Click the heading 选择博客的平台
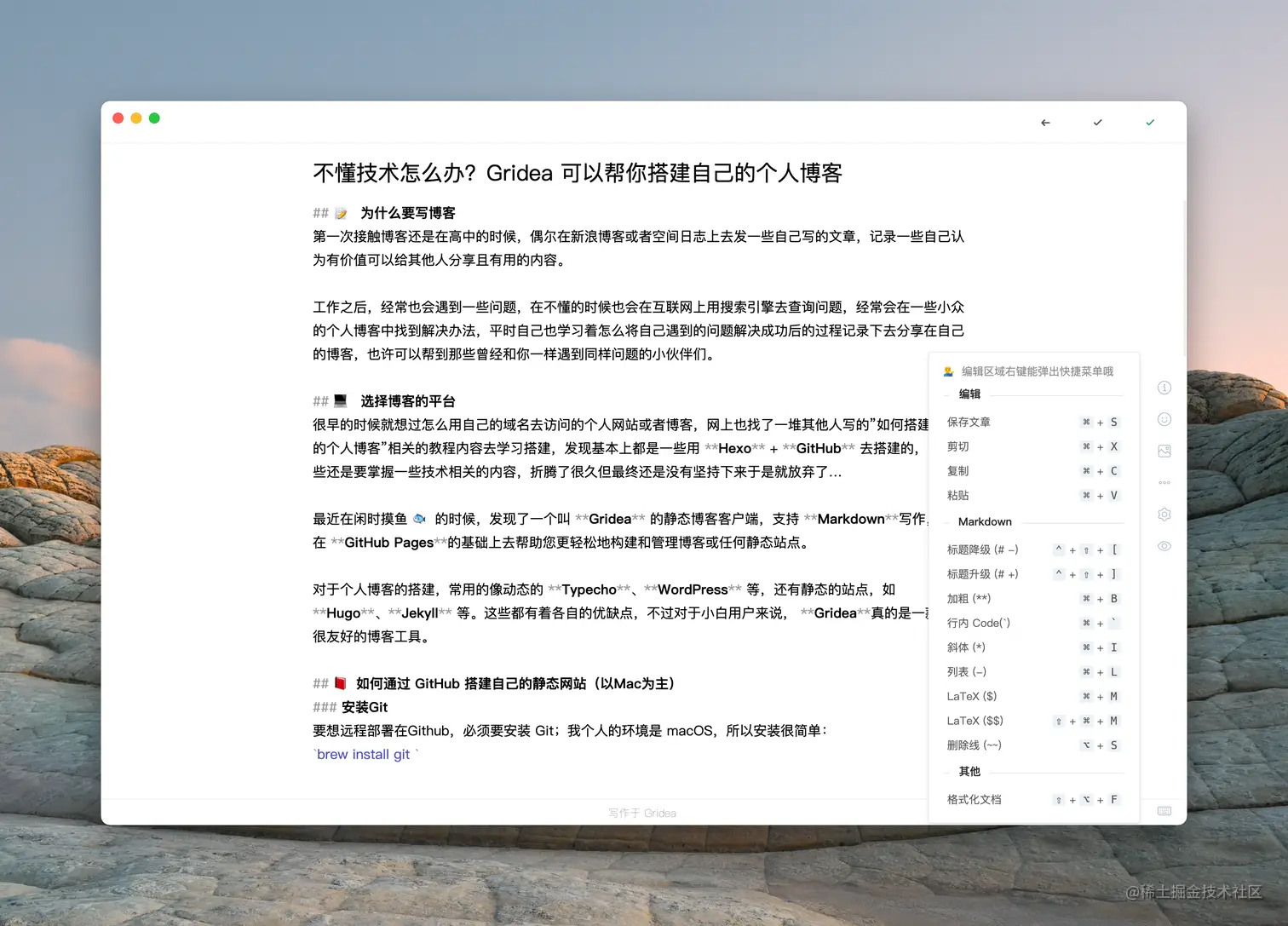Screen dimensions: 1288x926 407,401
